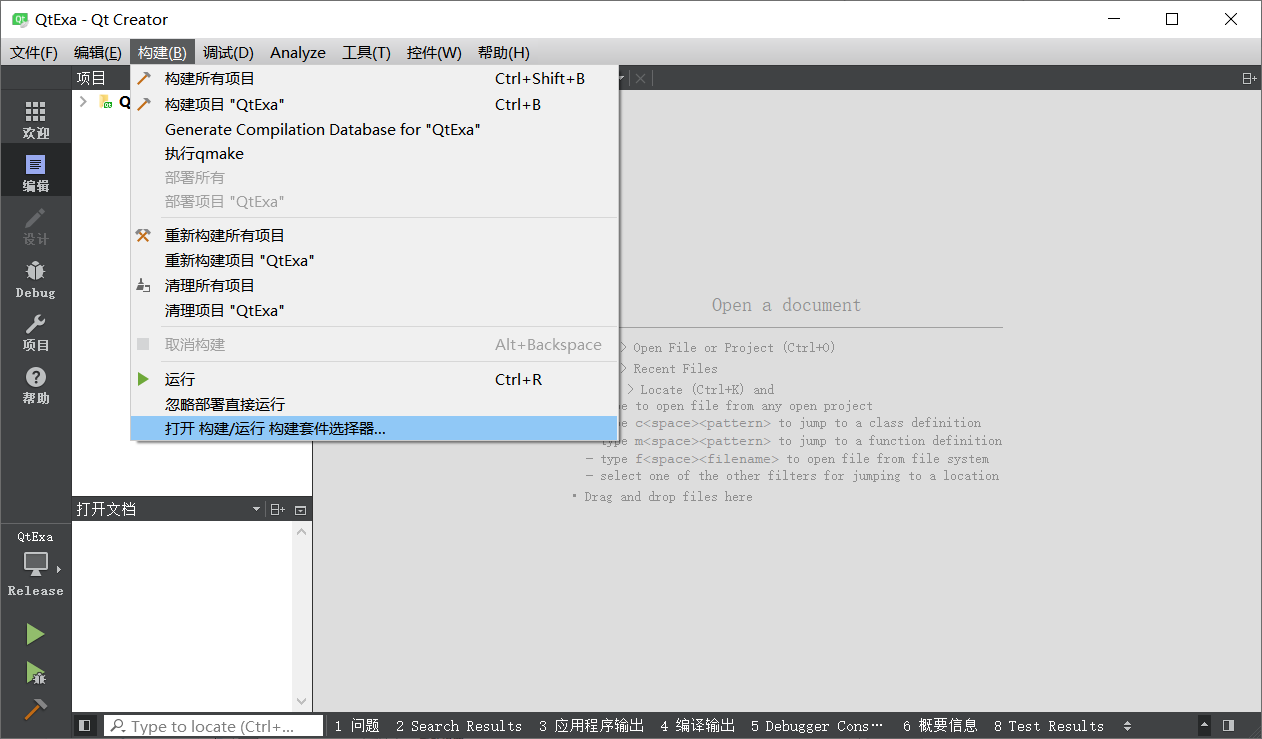Viewport: 1262px width, 739px height.
Task: Choose 构建项目 "QtExa" menu entry
Action: point(374,105)
